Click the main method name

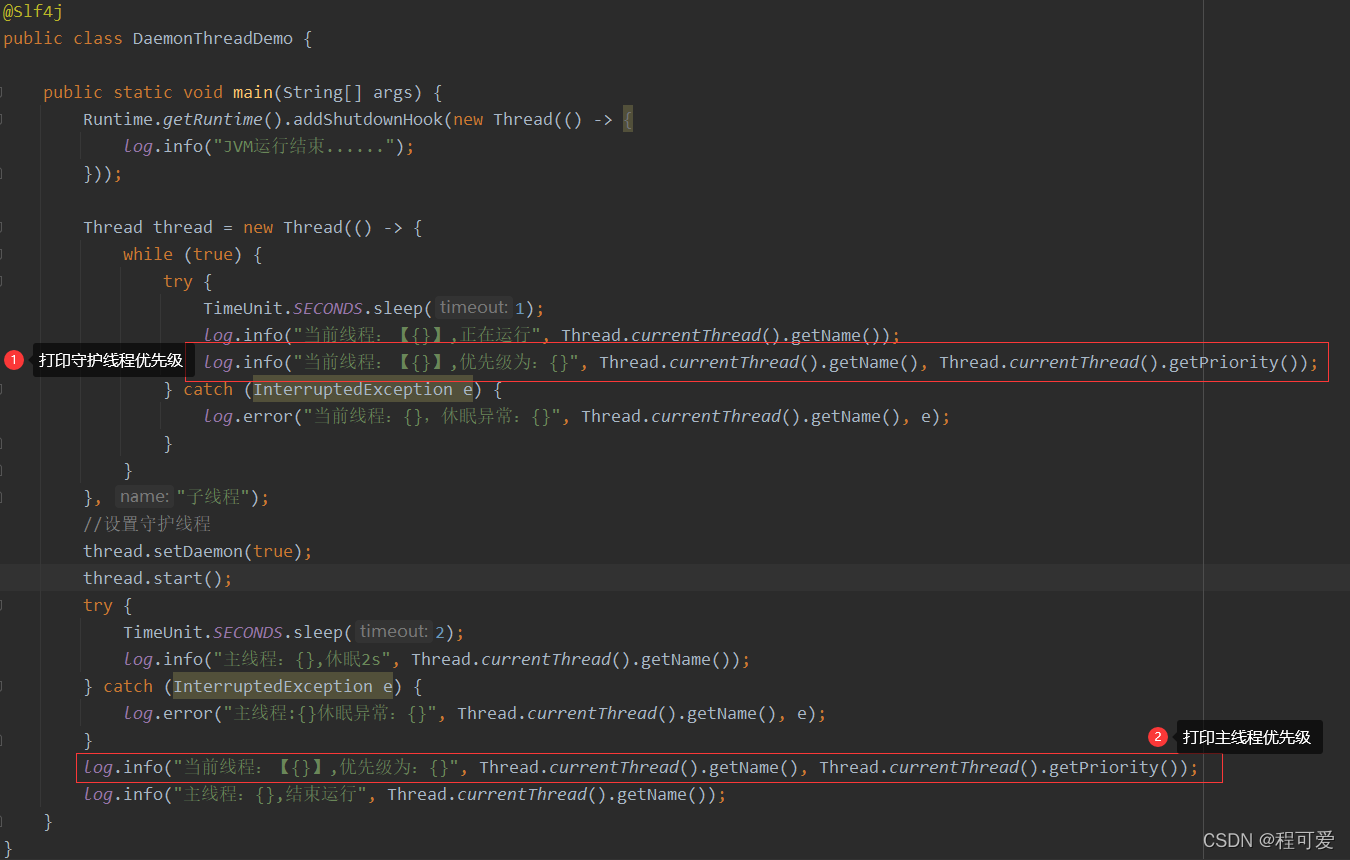tap(253, 92)
